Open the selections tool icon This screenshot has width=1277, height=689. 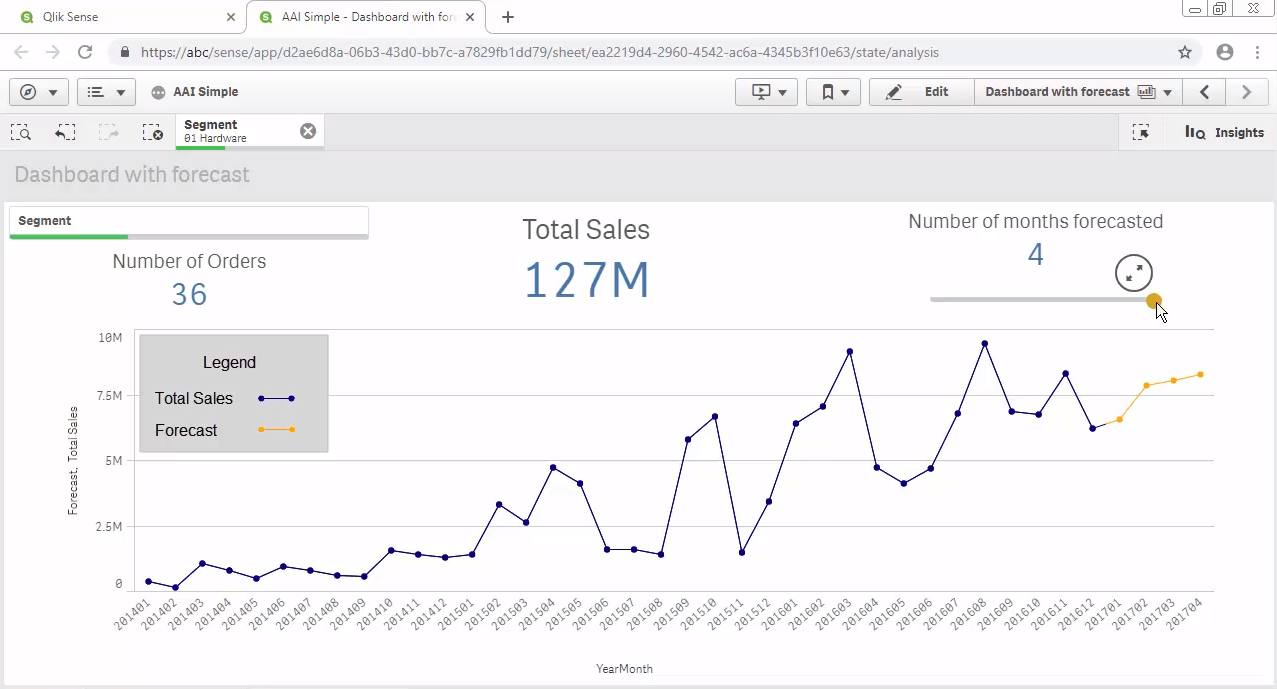click(x=1141, y=132)
